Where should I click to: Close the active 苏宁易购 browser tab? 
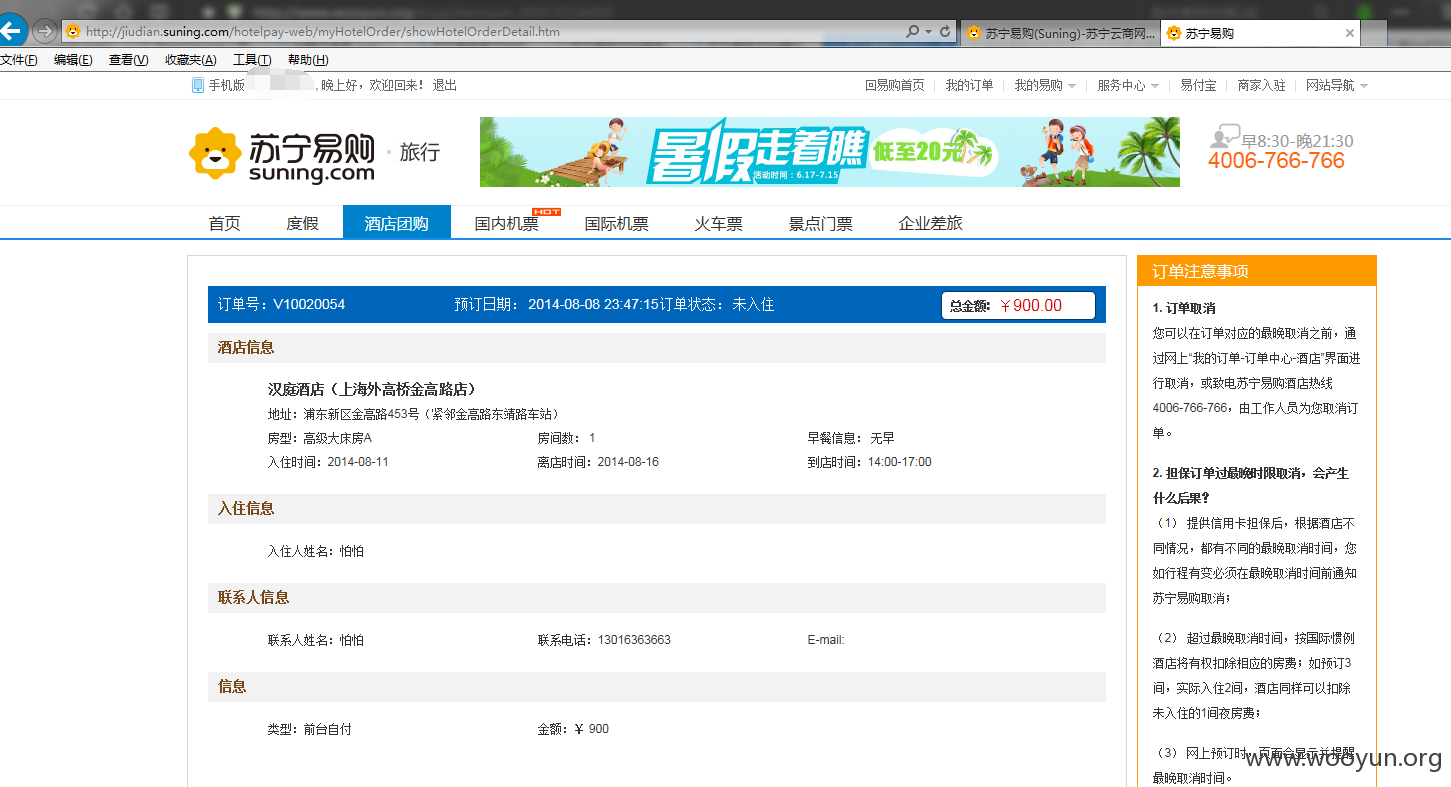(1349, 33)
